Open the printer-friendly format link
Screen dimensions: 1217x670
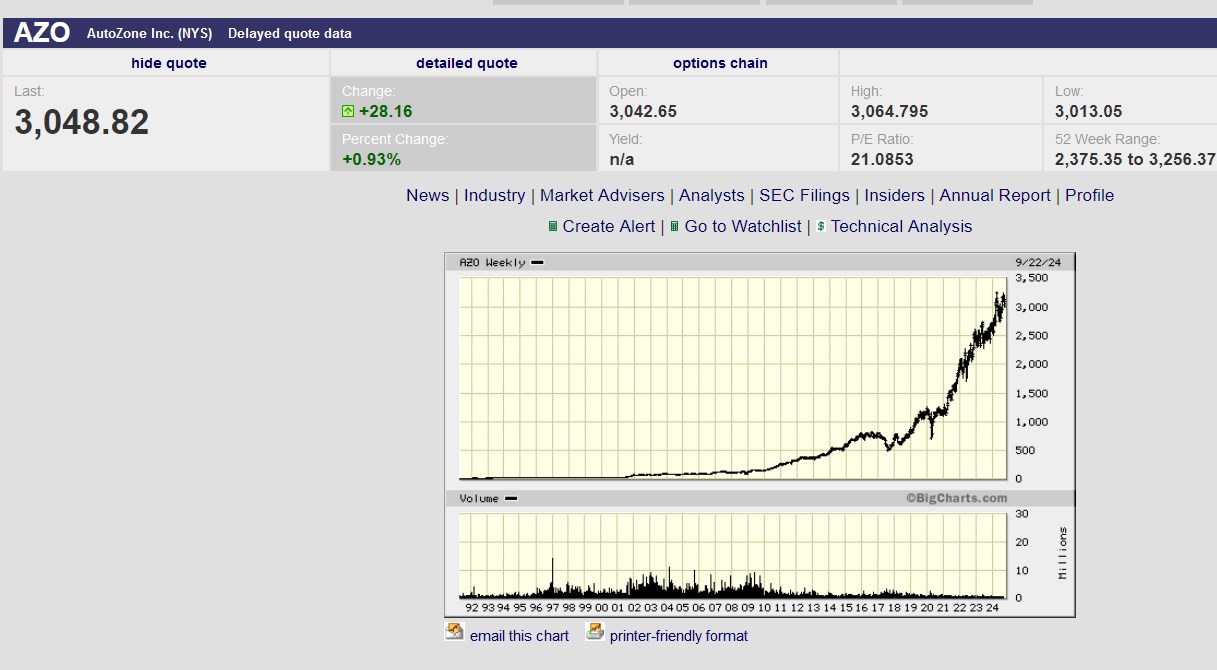[679, 636]
